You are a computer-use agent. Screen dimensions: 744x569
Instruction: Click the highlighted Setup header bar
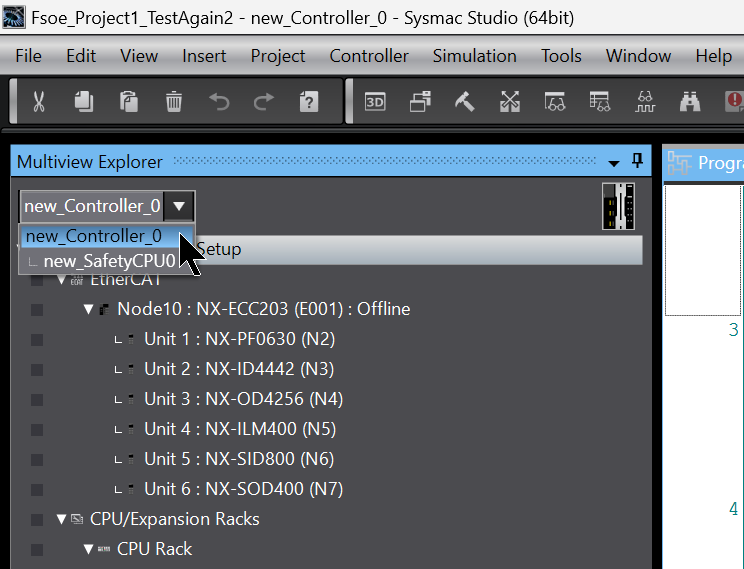(x=419, y=250)
